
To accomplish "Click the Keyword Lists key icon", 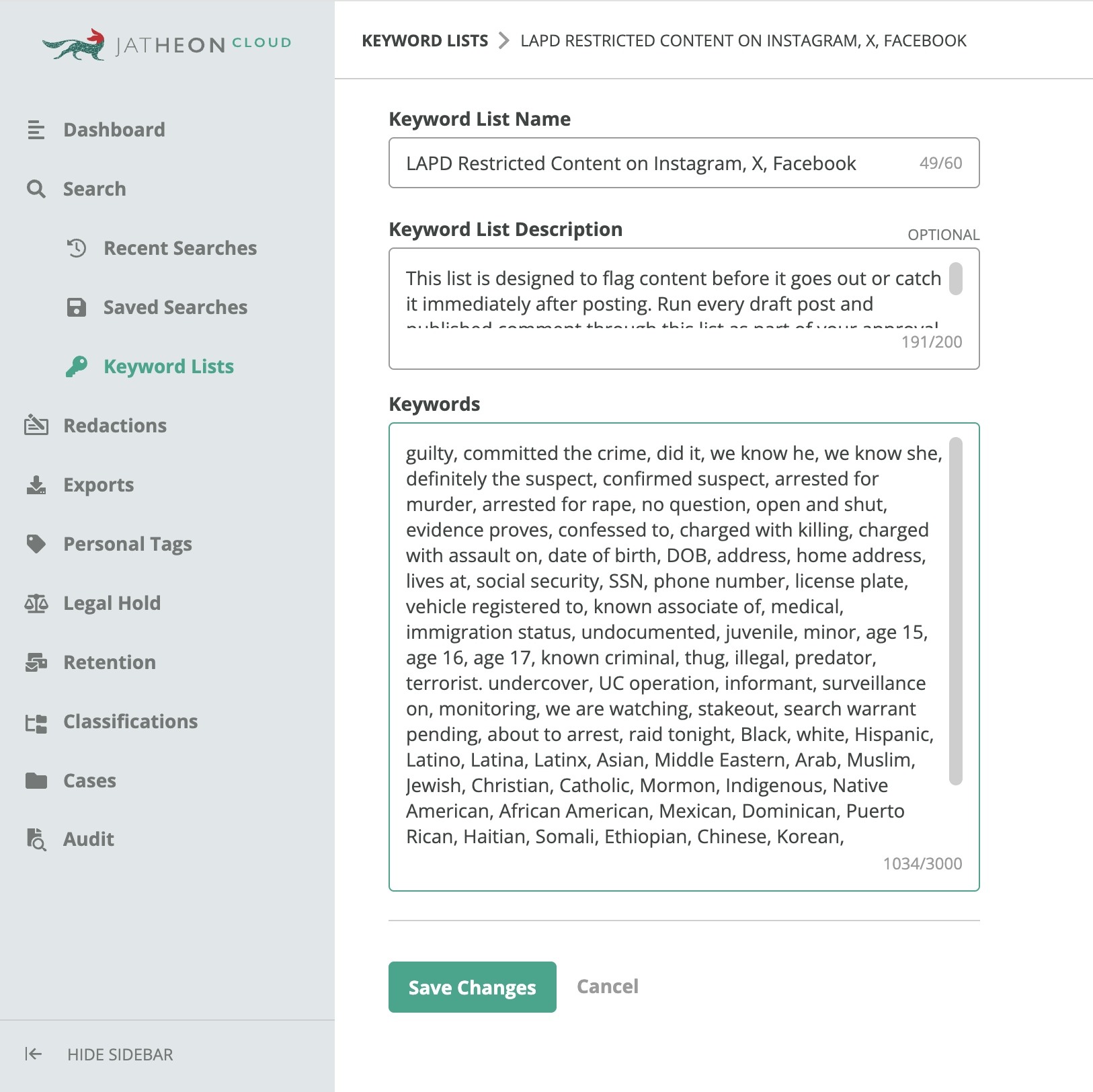I will [x=77, y=366].
